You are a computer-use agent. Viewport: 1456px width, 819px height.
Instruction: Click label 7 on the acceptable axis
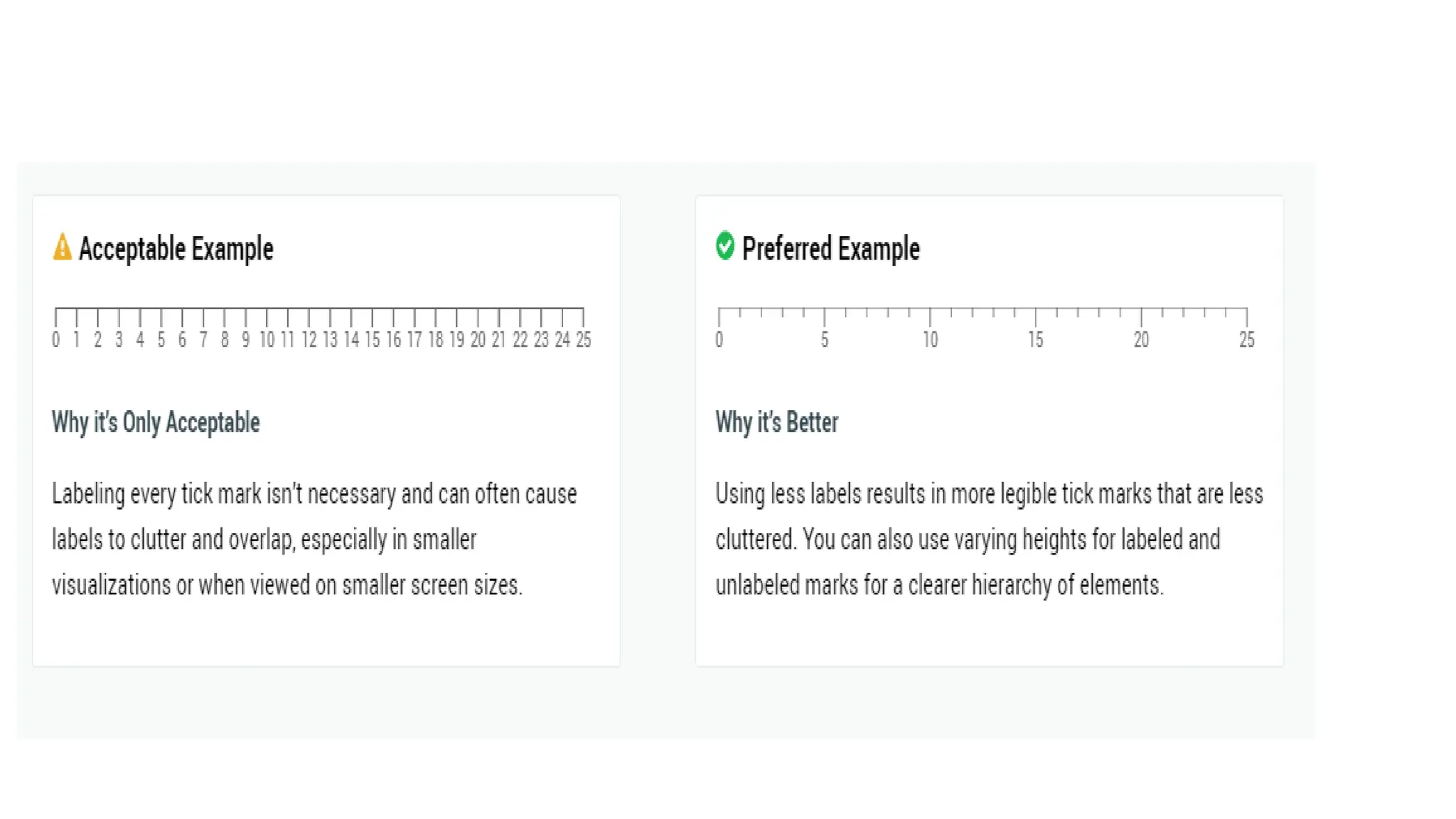(203, 340)
